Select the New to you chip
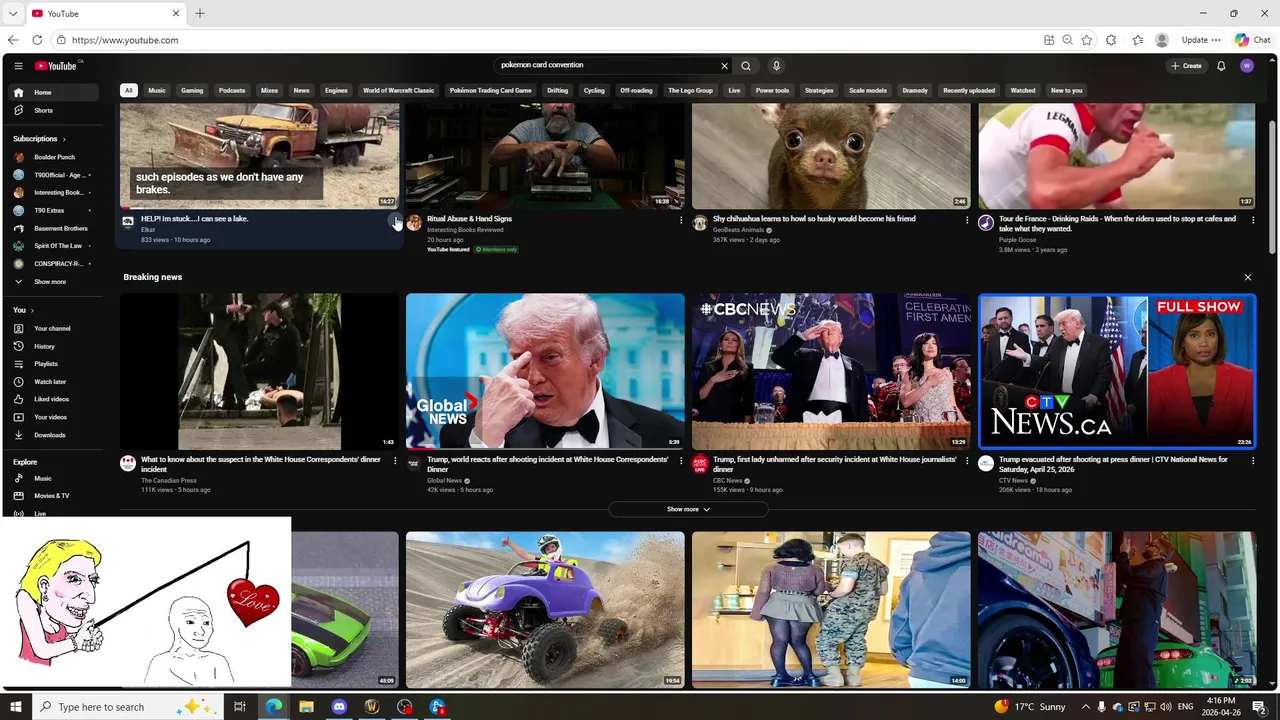Screen dimensions: 1280x720 point(1066,90)
